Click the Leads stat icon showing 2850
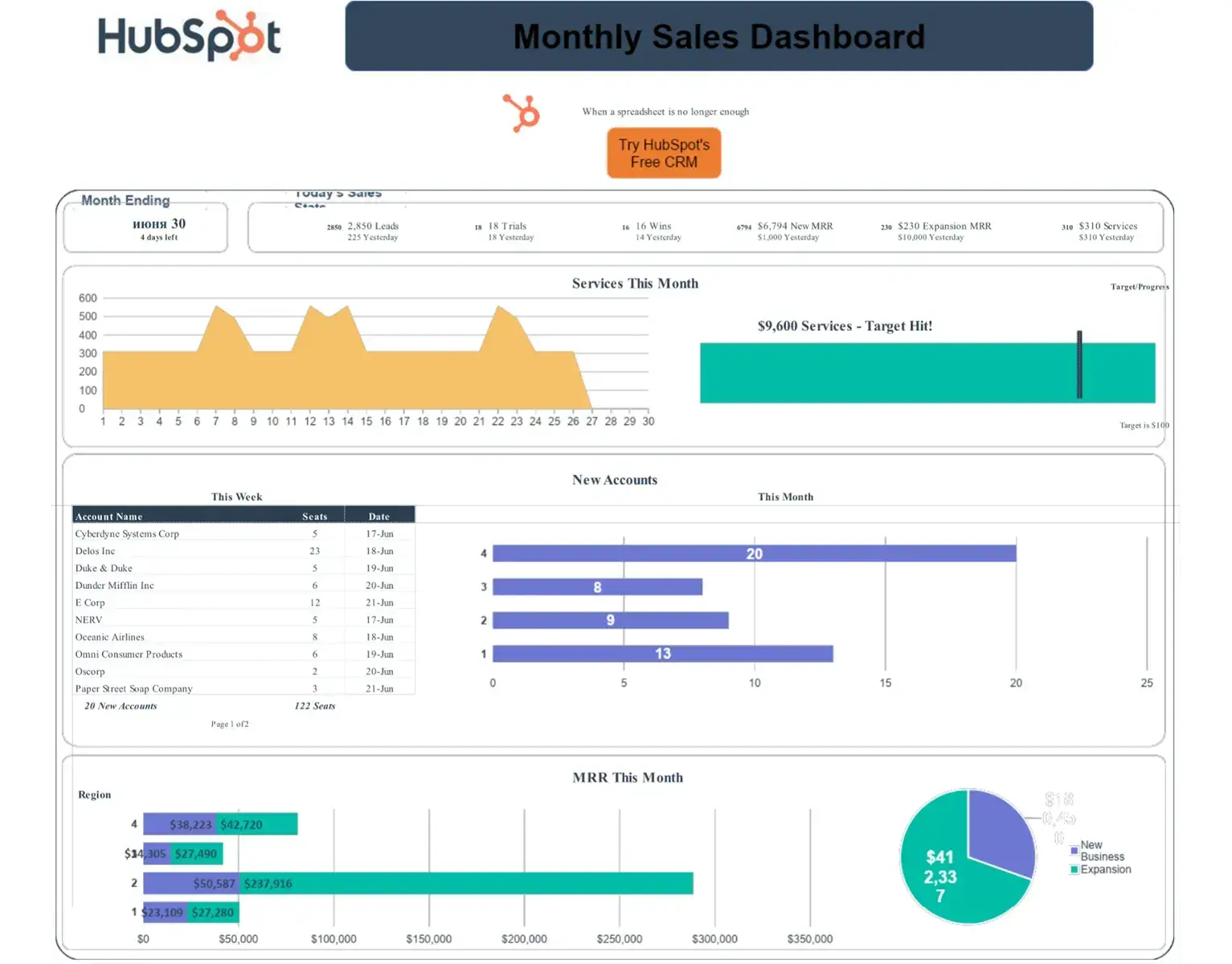1232x964 pixels. 333,227
